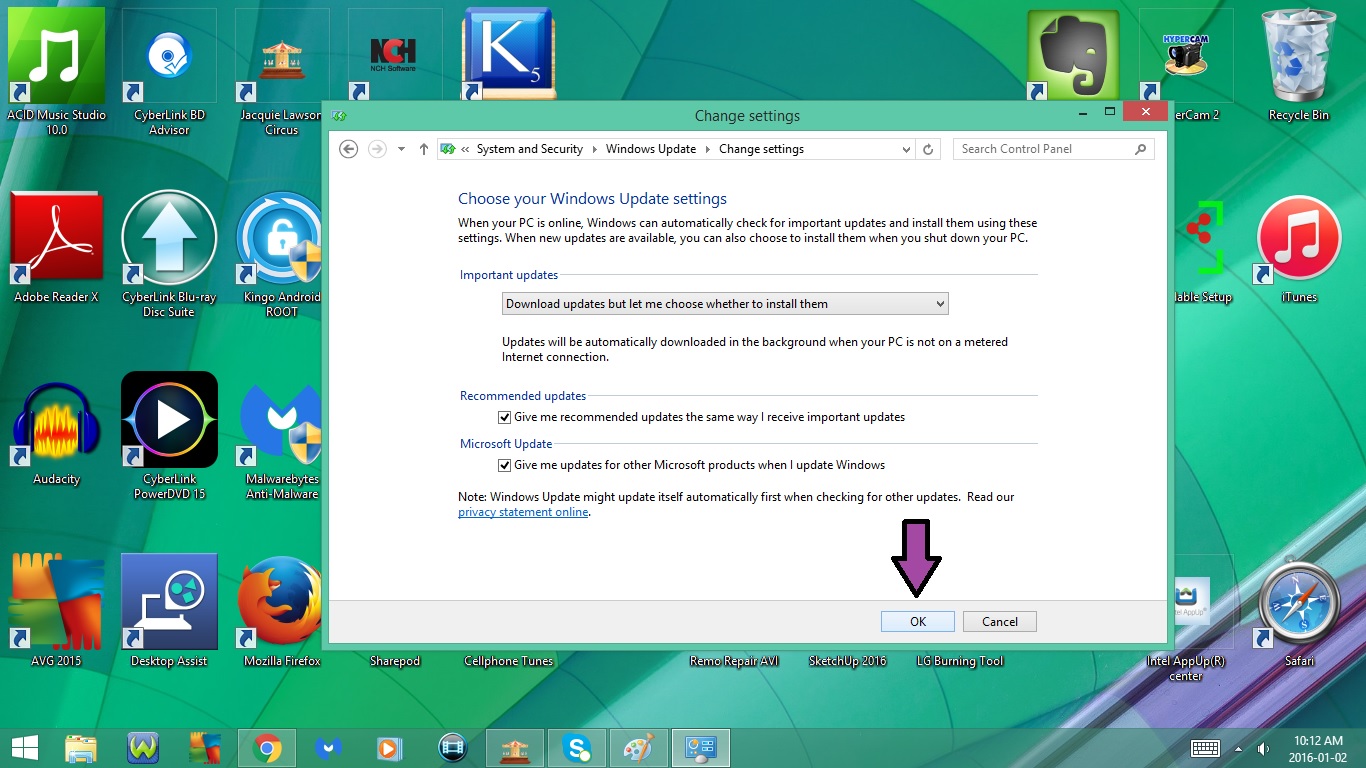Select the blue K5 desktop icon
The image size is (1366, 768).
pos(509,56)
